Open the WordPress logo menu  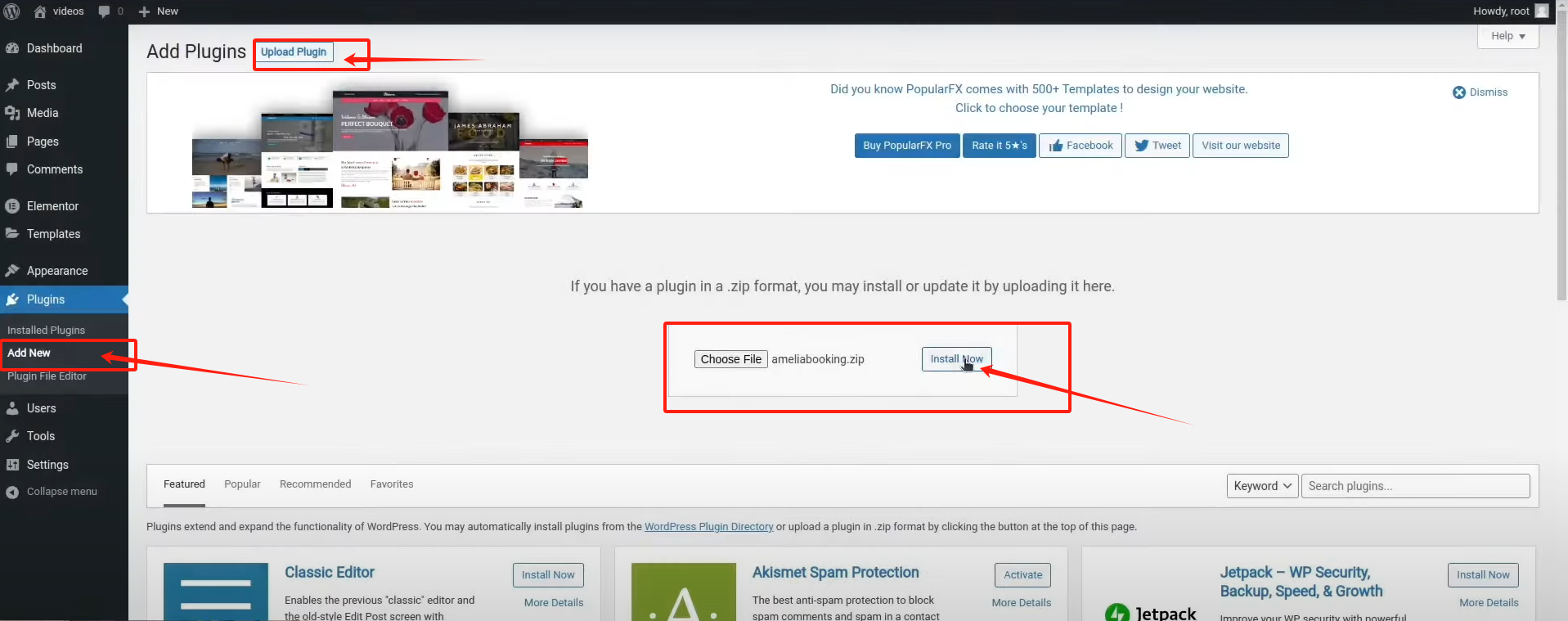coord(11,11)
